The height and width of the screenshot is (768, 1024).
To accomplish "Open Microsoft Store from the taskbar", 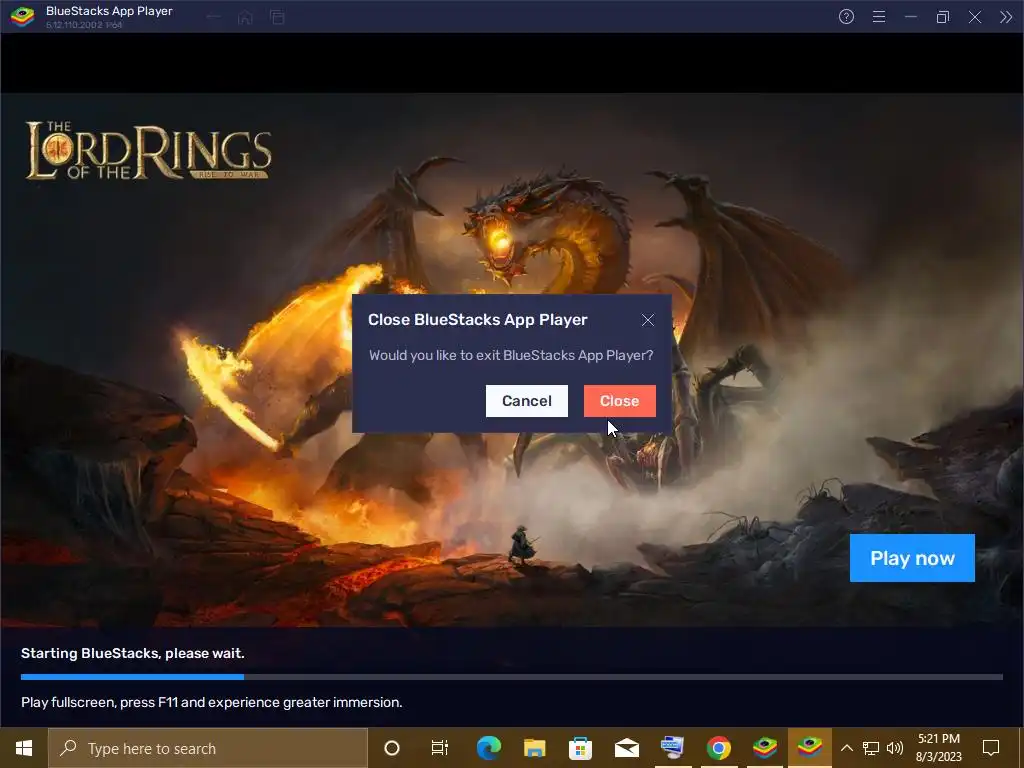I will 580,748.
